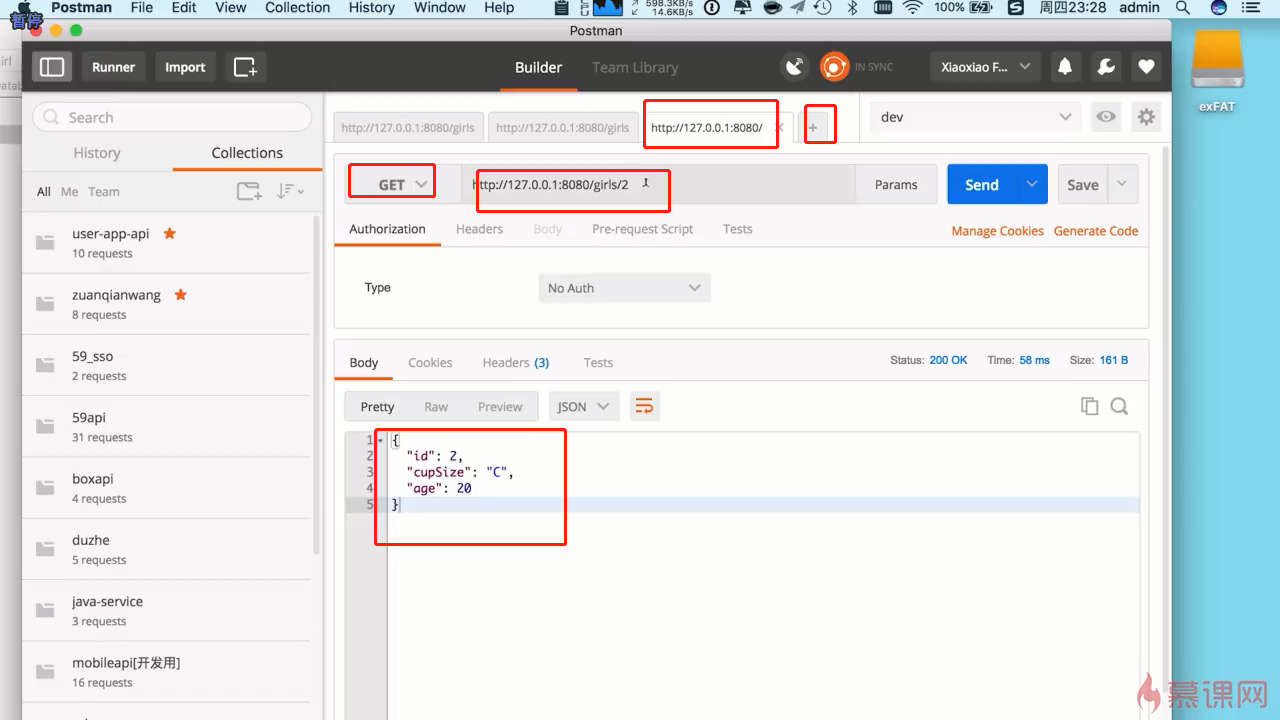Click the Send button
1280x720 pixels.
[982, 184]
